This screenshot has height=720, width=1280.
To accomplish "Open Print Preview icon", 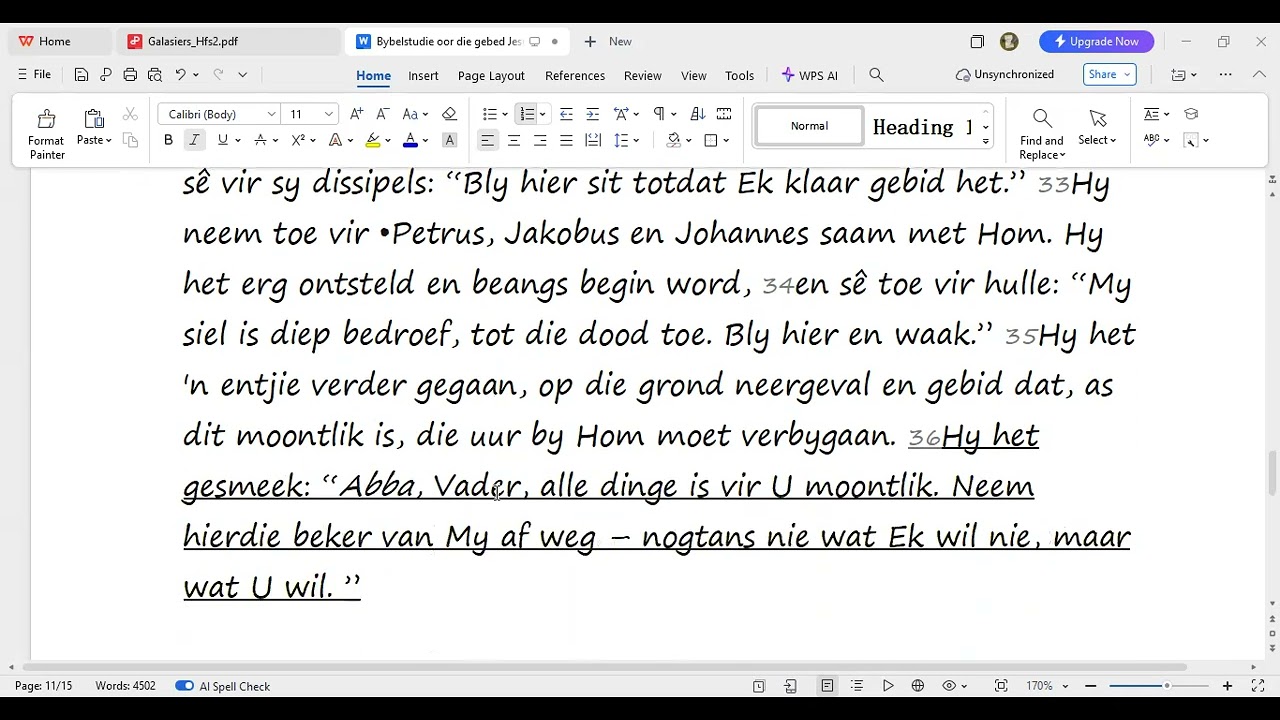I will pyautogui.click(x=154, y=75).
